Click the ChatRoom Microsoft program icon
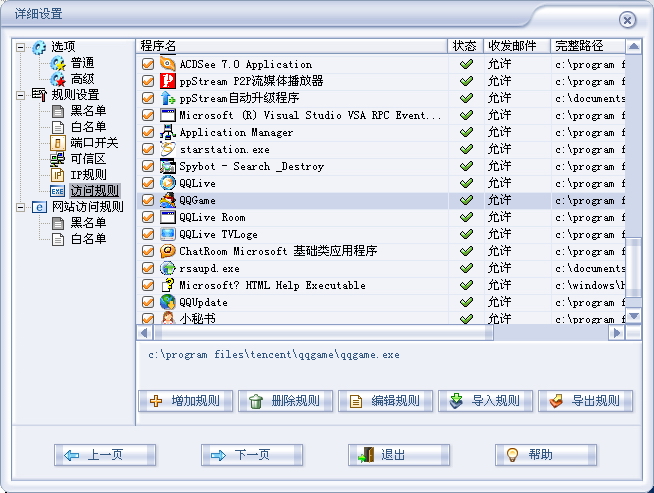The width and height of the screenshot is (654, 493). tap(168, 251)
